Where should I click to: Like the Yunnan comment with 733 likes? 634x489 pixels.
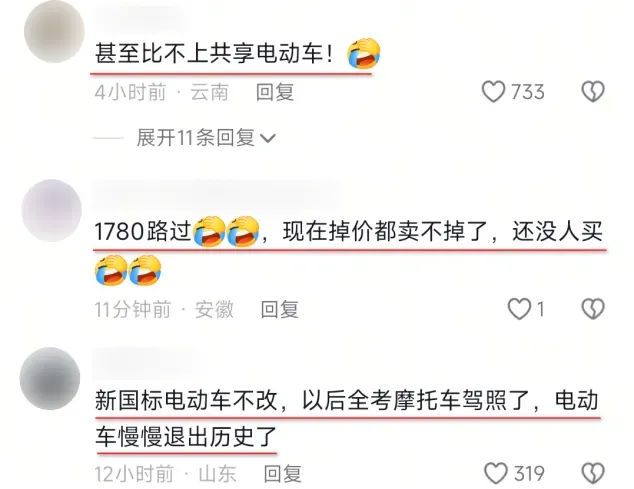coord(493,91)
